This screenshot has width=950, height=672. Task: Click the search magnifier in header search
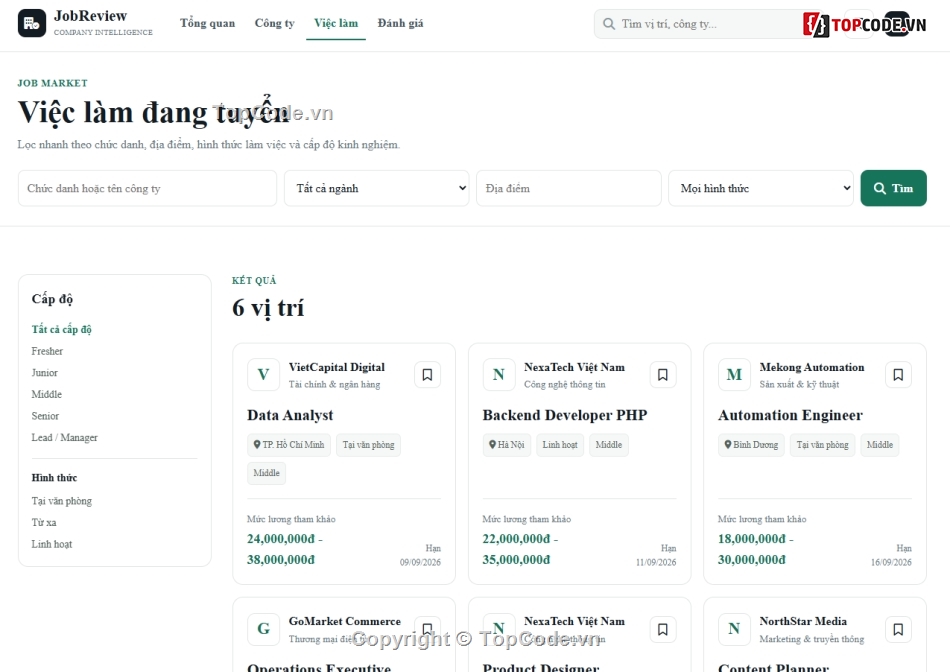pyautogui.click(x=609, y=24)
